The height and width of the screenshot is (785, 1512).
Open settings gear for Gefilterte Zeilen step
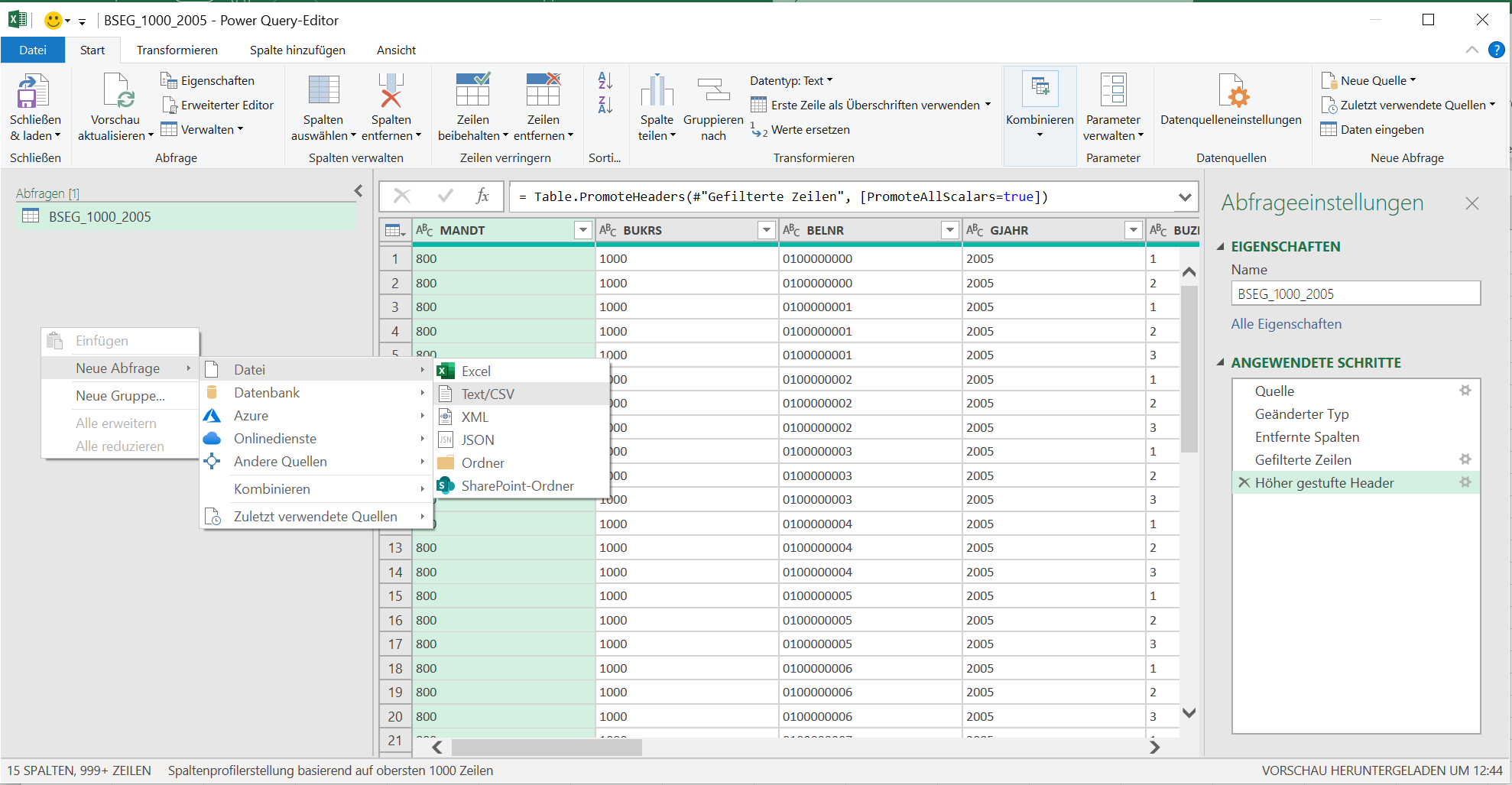click(1465, 459)
